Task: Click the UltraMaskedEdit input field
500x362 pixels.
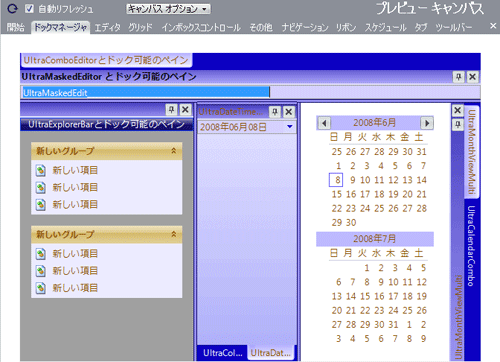Action: (x=251, y=92)
